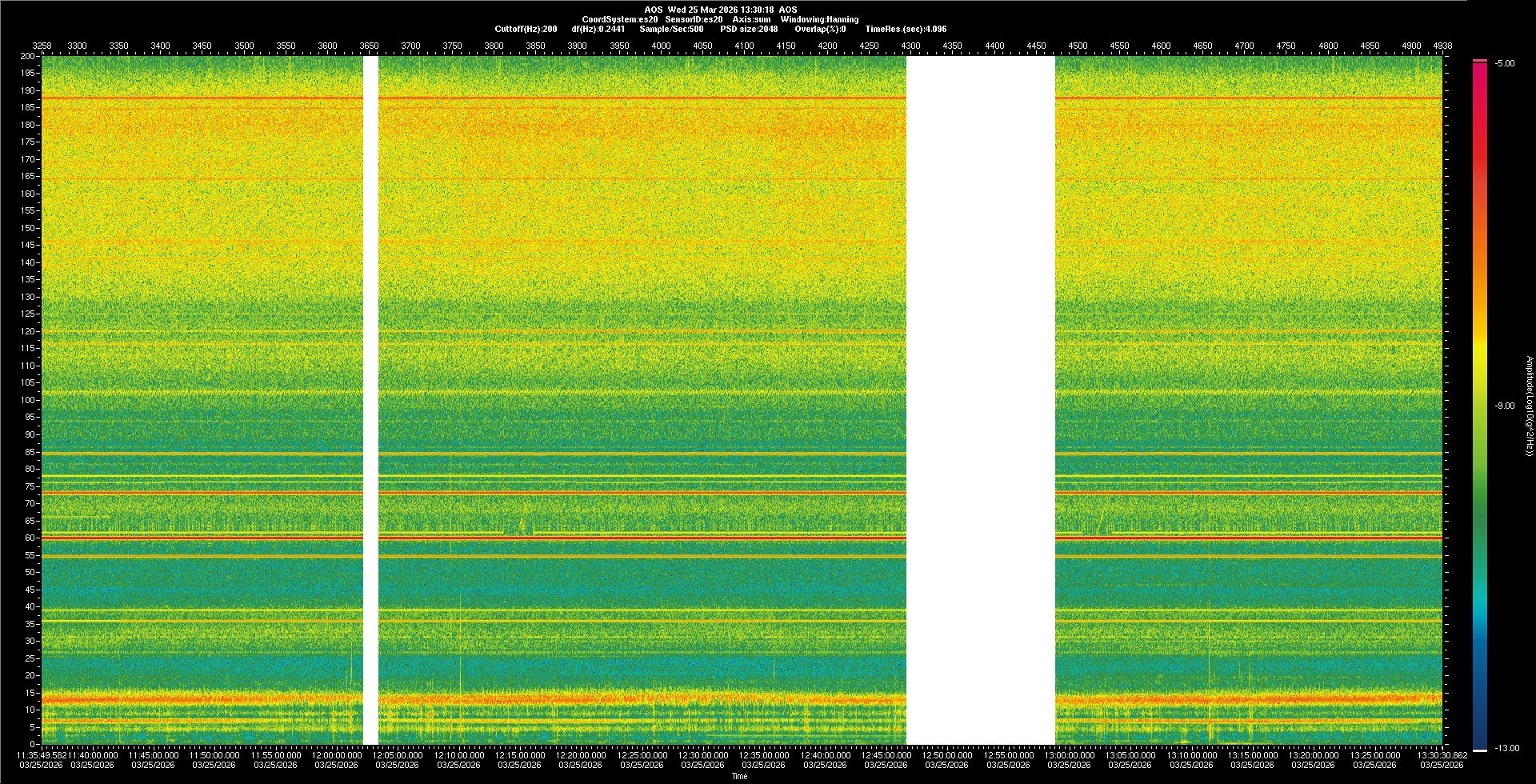Screen dimensions: 1536x784
Task: Click the narrow white data gap near 12:03
Action: 370,400
